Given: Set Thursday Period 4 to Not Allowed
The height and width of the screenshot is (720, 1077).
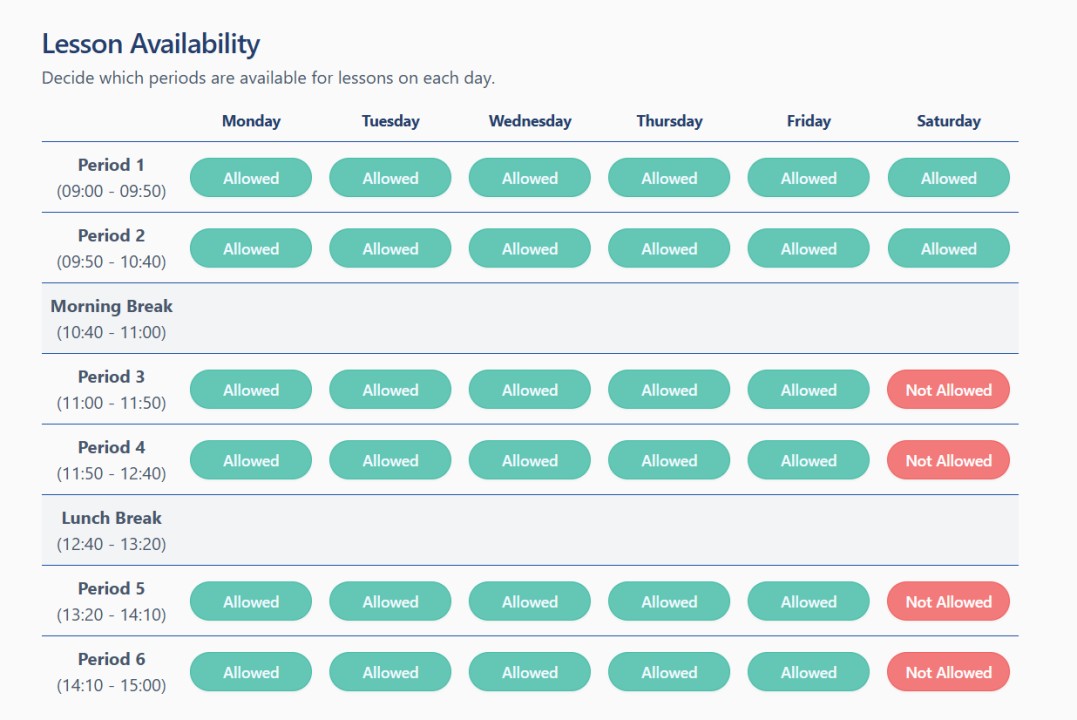Looking at the screenshot, I should pyautogui.click(x=668, y=460).
